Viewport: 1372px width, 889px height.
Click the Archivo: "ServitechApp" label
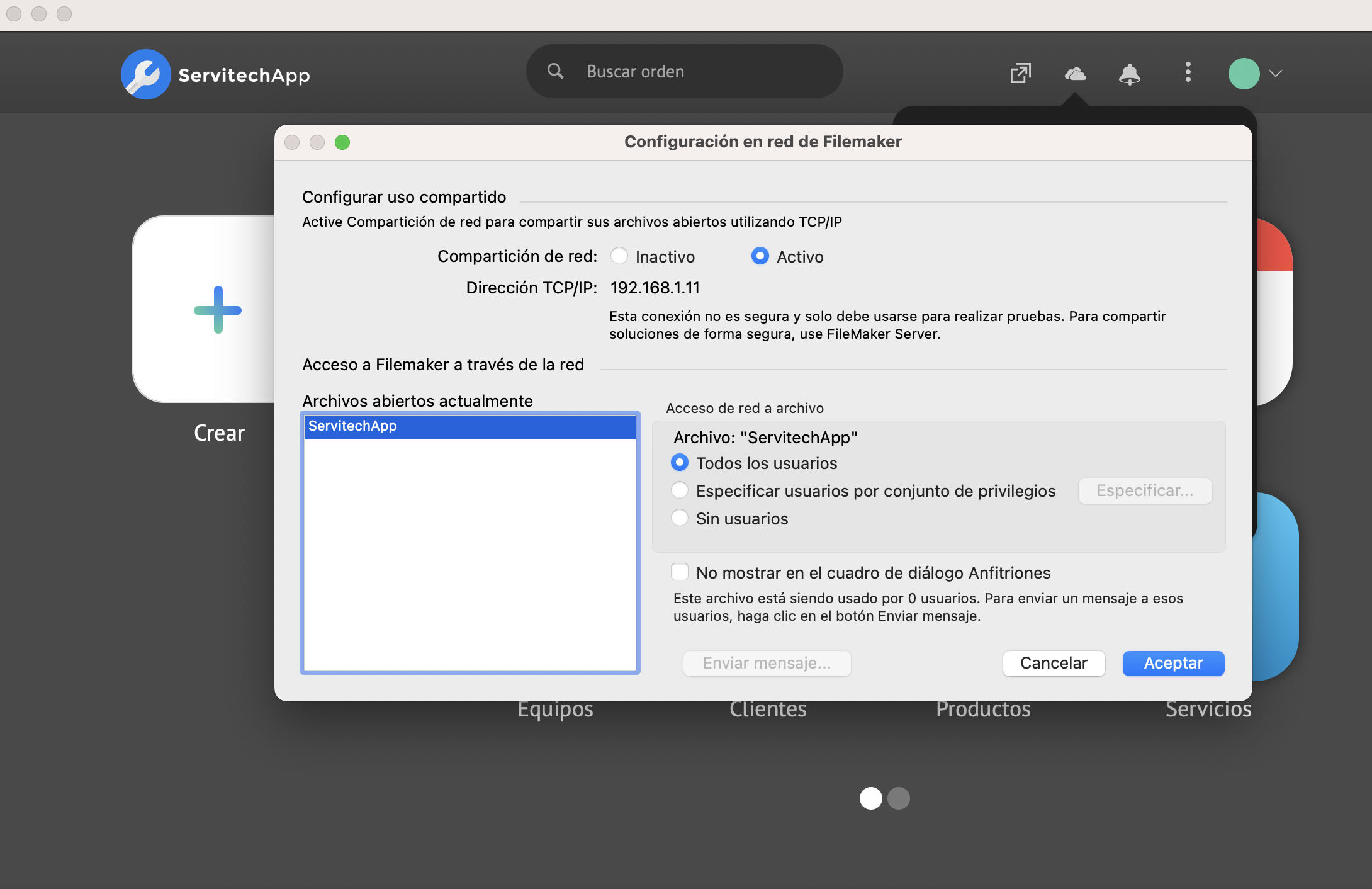(765, 438)
